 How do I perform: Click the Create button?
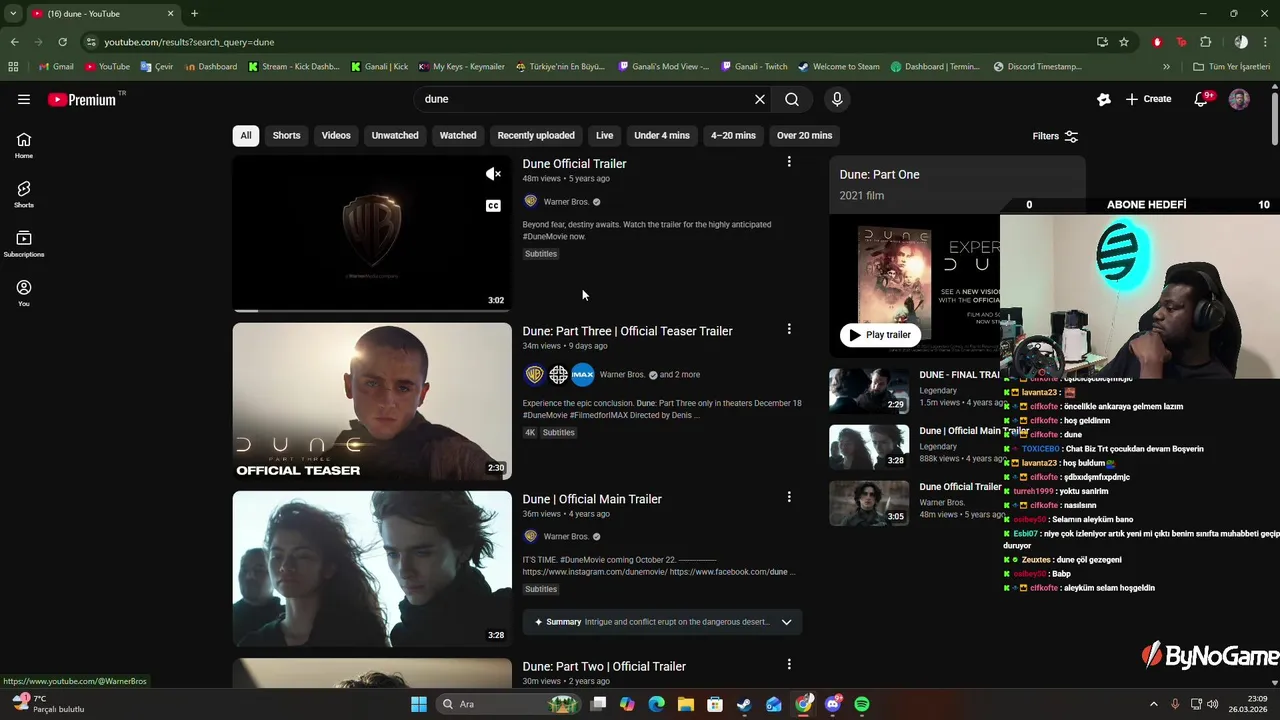tap(1148, 99)
